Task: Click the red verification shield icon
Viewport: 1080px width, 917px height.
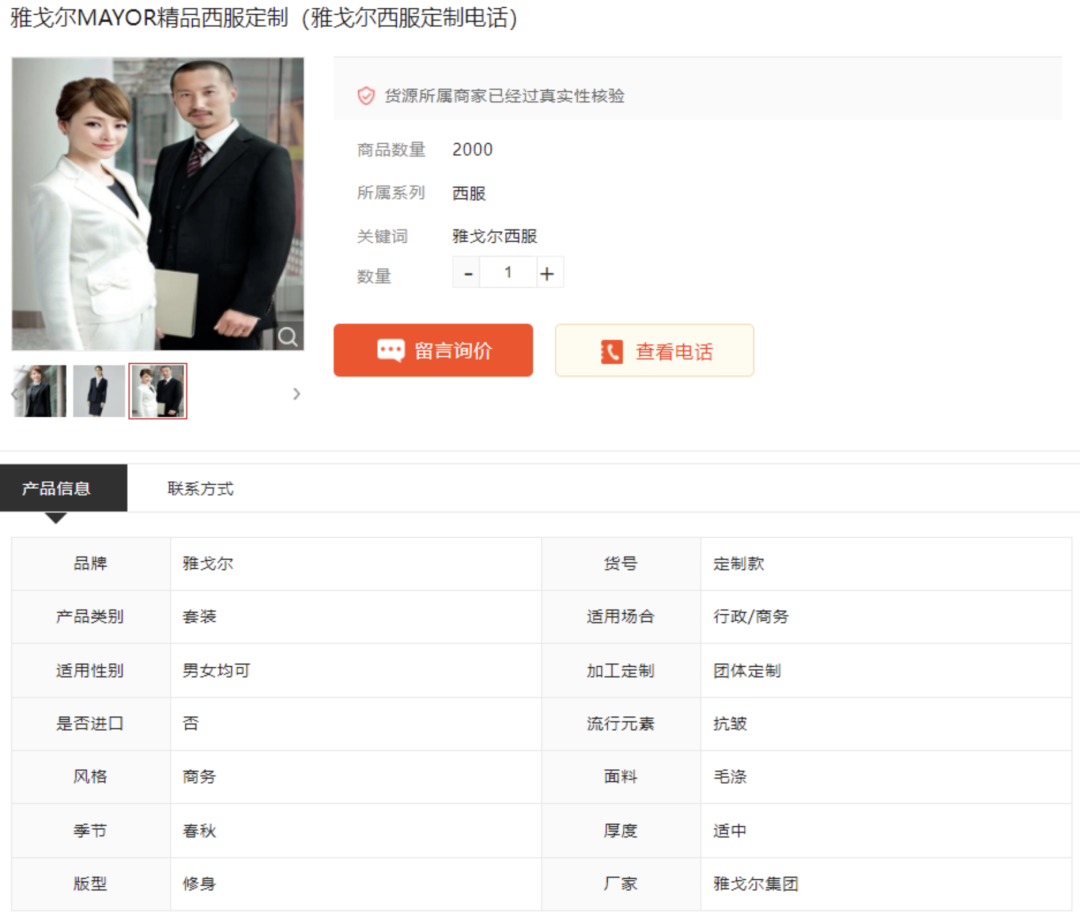Action: point(366,97)
